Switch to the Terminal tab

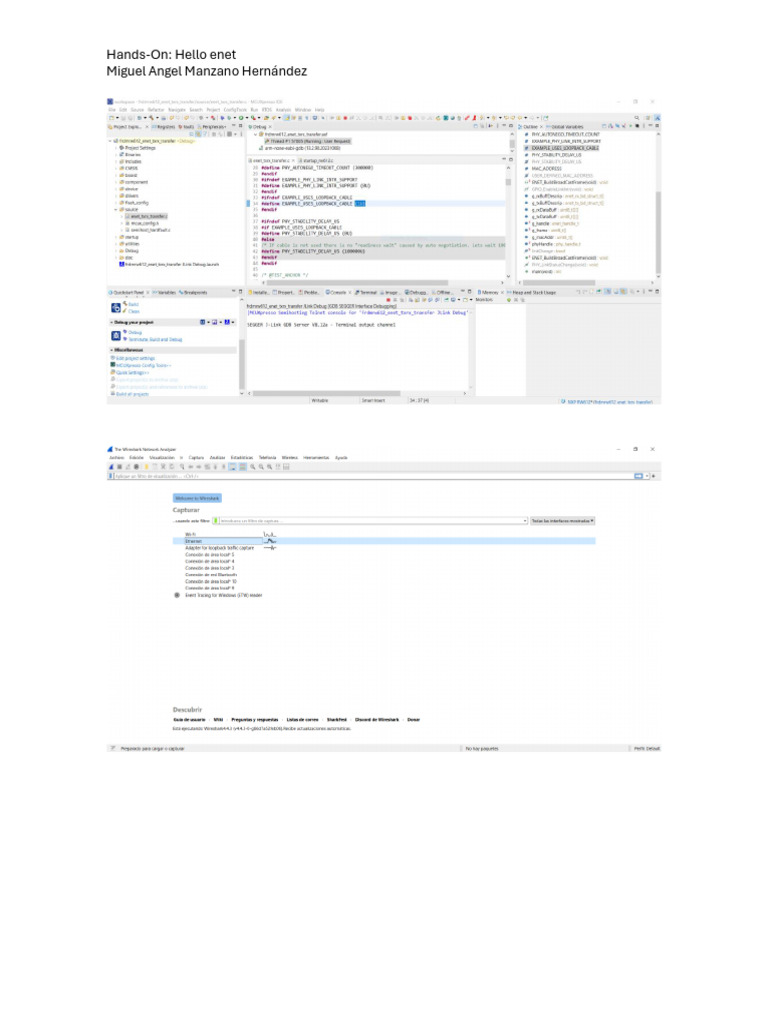tap(366, 293)
